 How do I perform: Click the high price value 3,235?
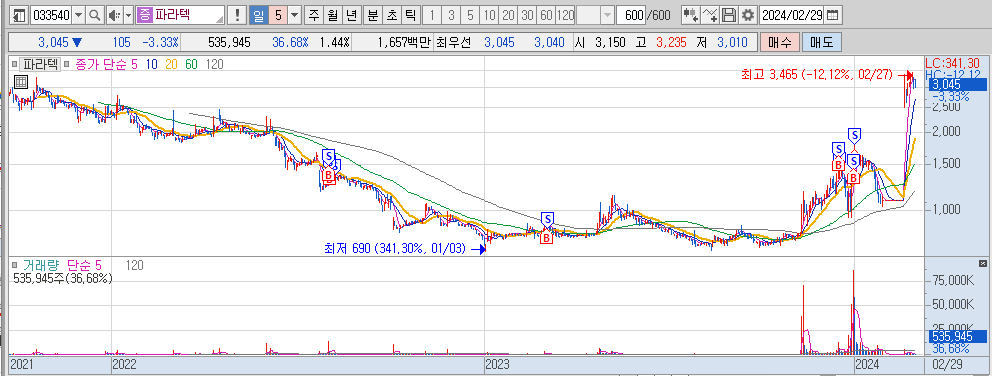(x=671, y=43)
